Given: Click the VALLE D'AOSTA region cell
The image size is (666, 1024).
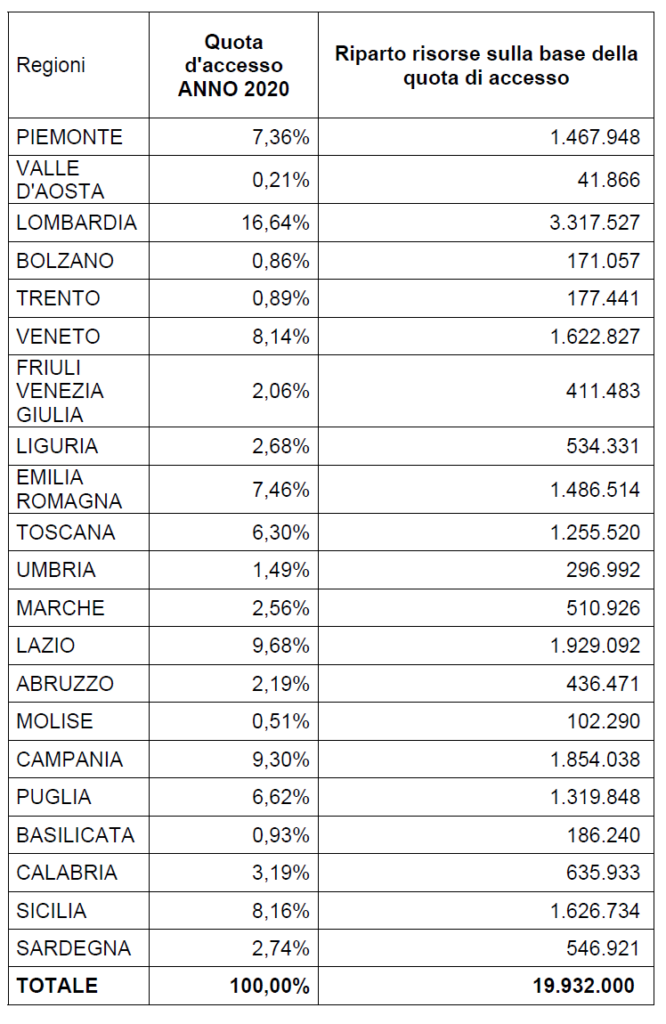Looking at the screenshot, I should point(60,179).
